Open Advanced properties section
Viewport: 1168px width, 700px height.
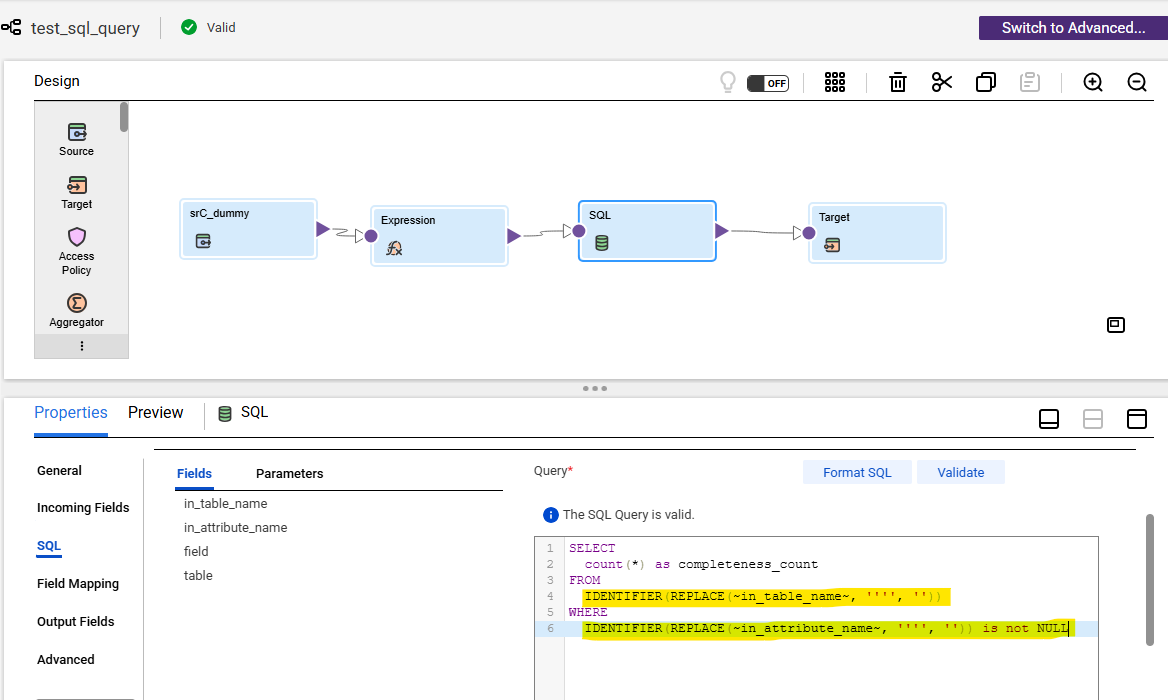[66, 660]
